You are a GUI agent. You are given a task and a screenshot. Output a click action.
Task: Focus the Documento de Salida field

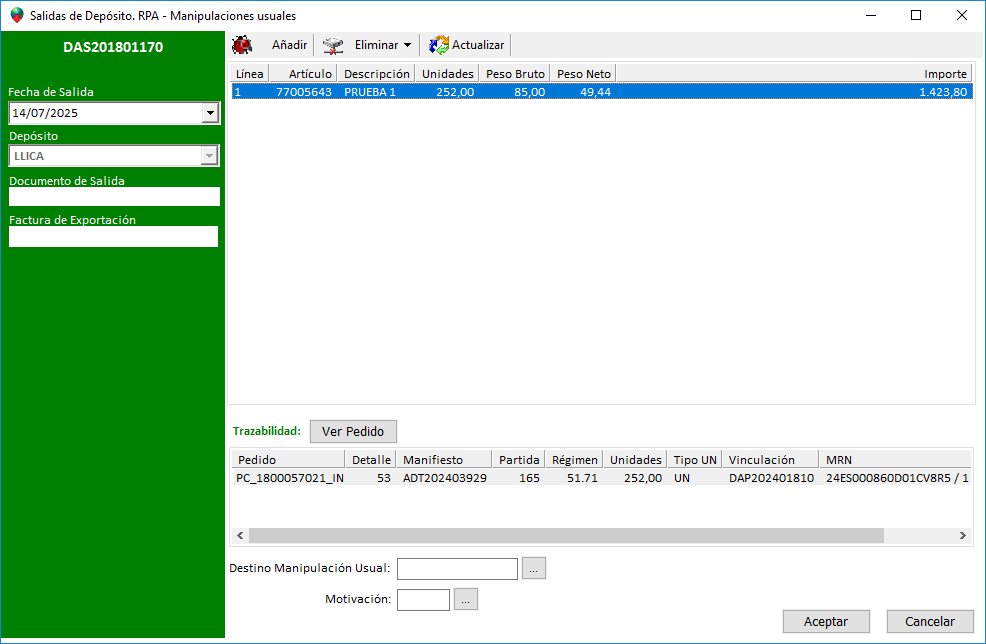point(113,197)
